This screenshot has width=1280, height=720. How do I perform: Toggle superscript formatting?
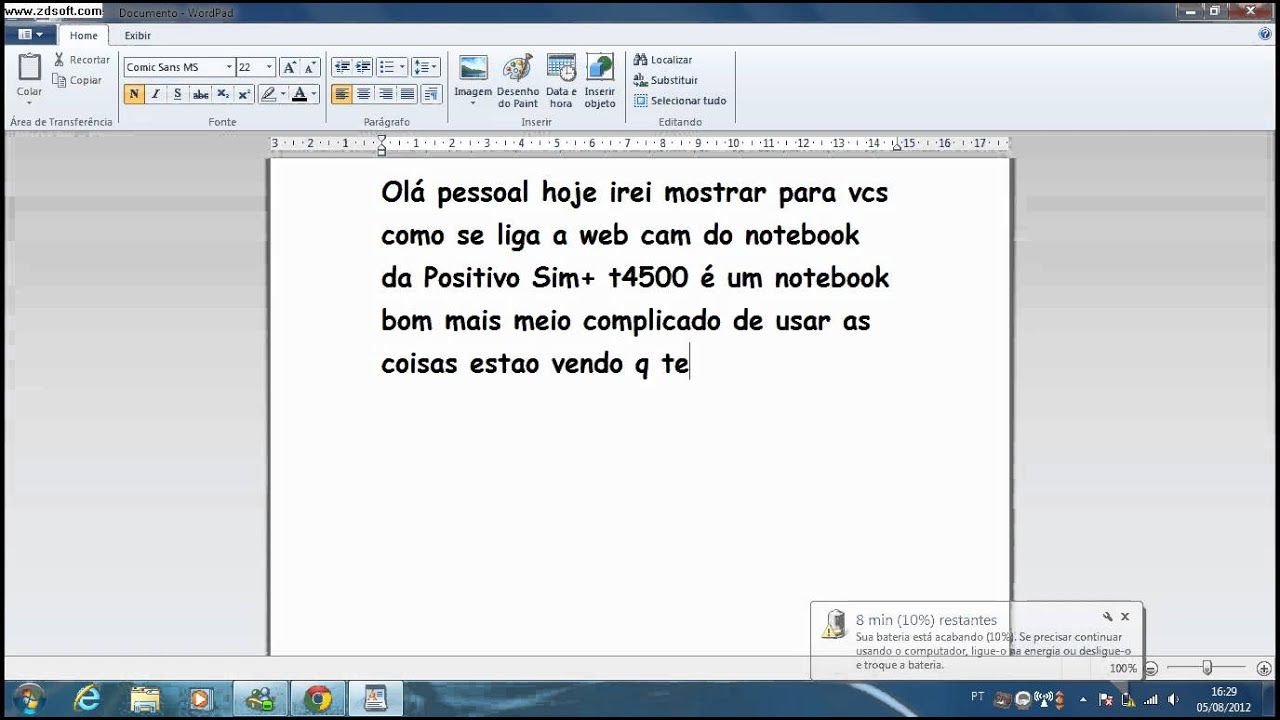point(244,94)
